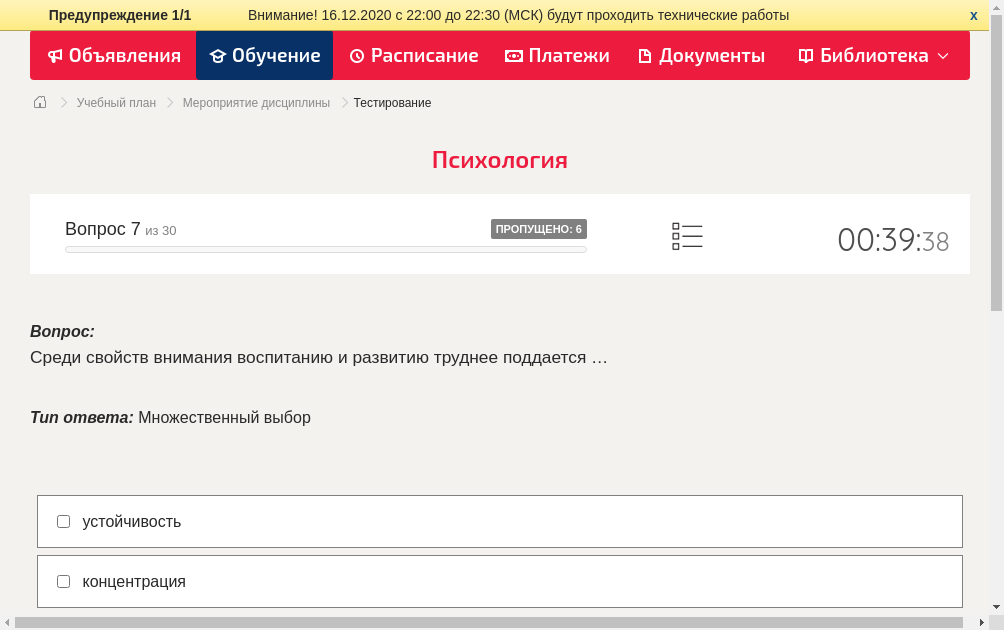Dismiss the maintenance warning banner with x
1004x630 pixels.
(973, 14)
